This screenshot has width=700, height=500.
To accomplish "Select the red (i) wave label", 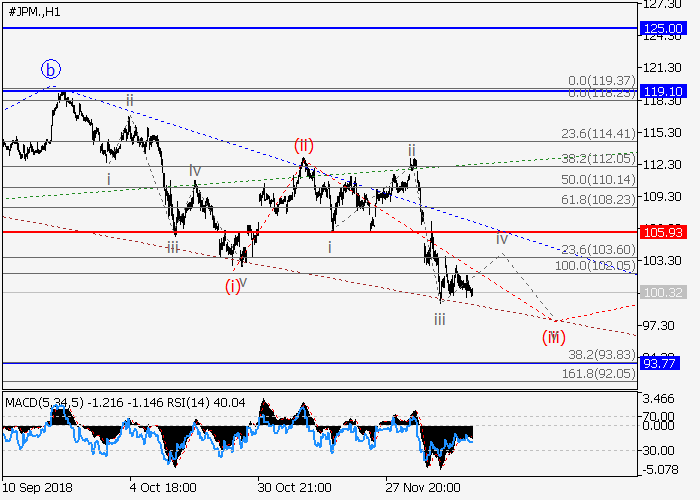I will (232, 285).
